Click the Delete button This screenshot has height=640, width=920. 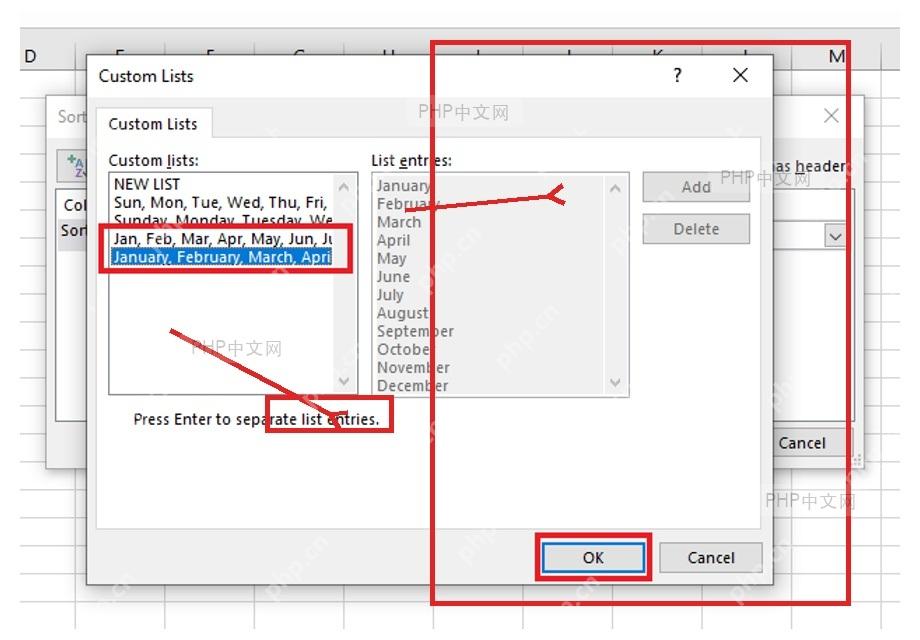point(696,229)
